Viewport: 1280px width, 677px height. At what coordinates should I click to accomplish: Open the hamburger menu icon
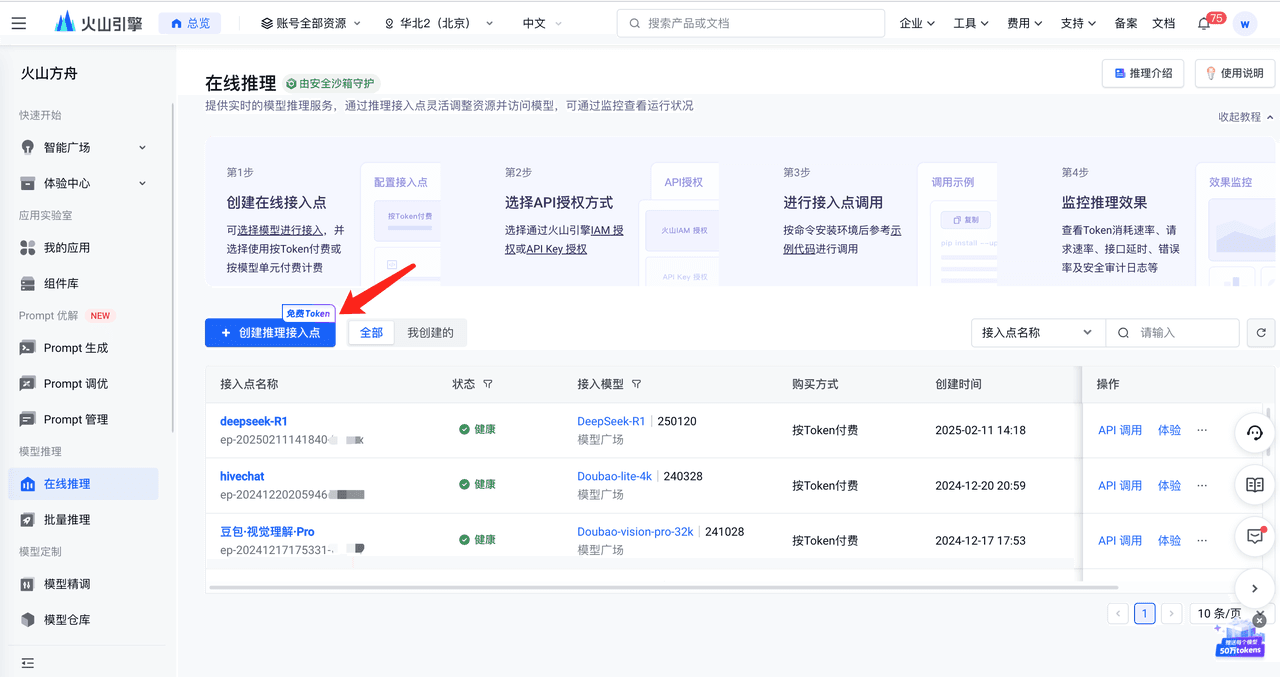[x=19, y=23]
